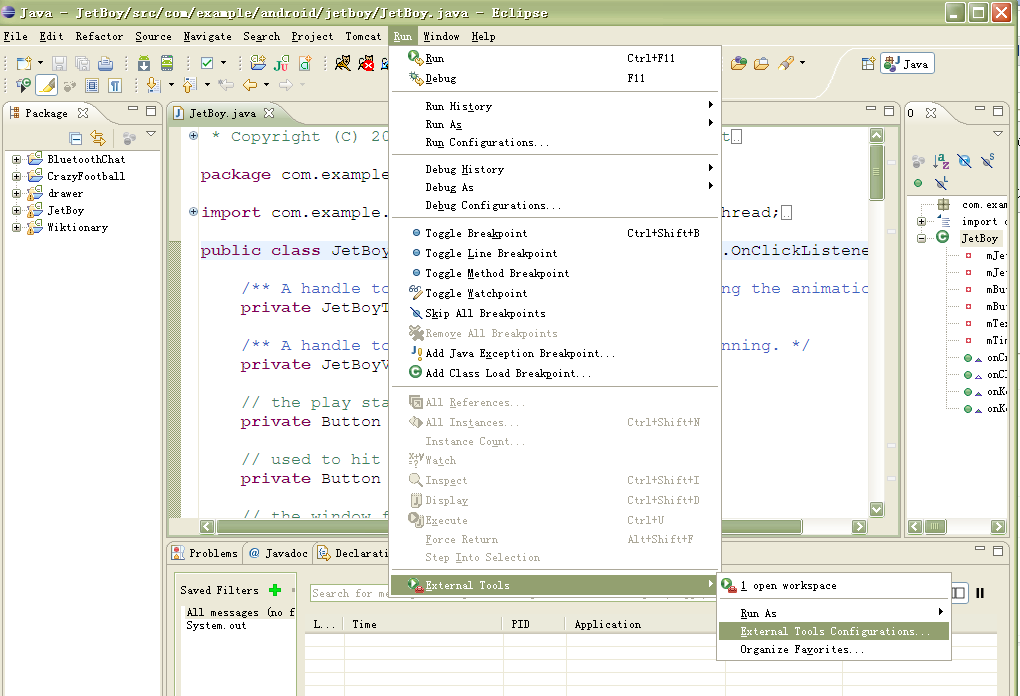
Task: Expand folded import block in editor
Action: pos(193,211)
